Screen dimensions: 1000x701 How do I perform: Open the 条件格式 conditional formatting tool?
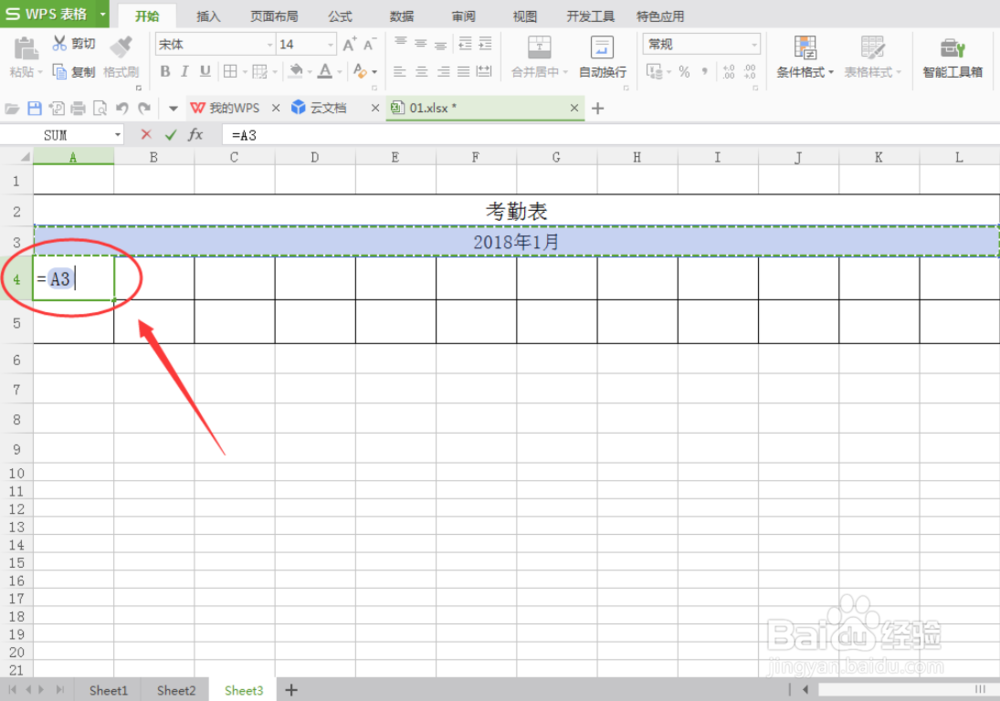(803, 56)
